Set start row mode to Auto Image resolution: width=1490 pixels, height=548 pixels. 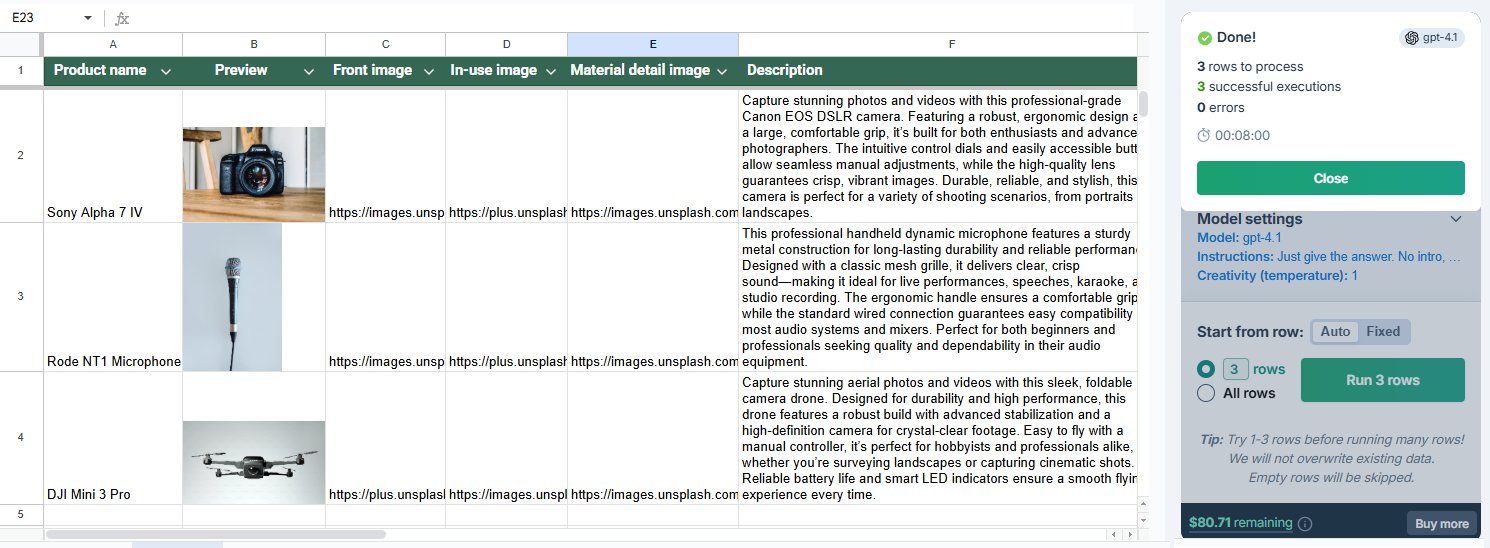click(x=1335, y=332)
